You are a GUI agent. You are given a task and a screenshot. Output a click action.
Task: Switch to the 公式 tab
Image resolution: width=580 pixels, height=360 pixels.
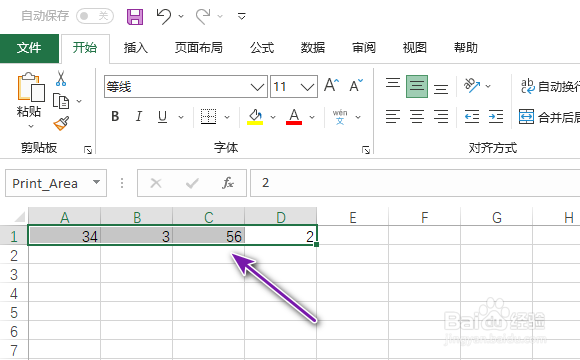click(262, 48)
